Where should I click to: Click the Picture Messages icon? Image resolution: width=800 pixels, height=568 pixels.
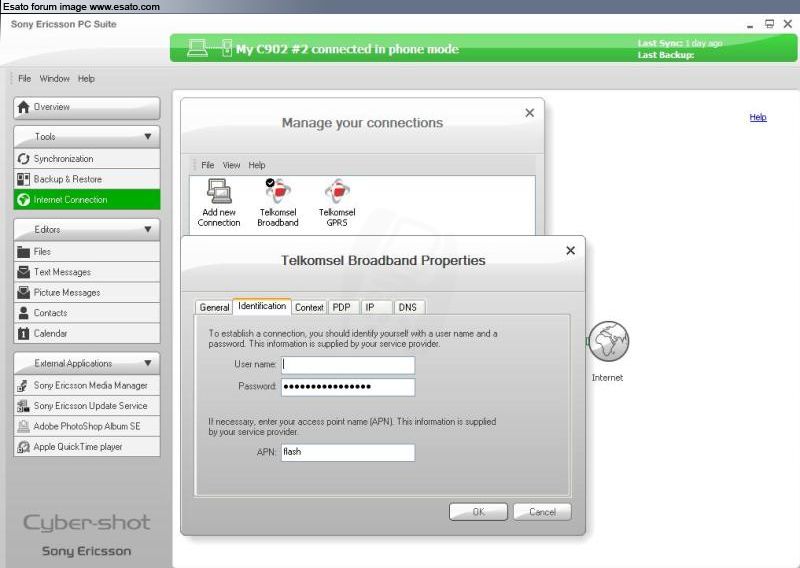pyautogui.click(x=23, y=292)
